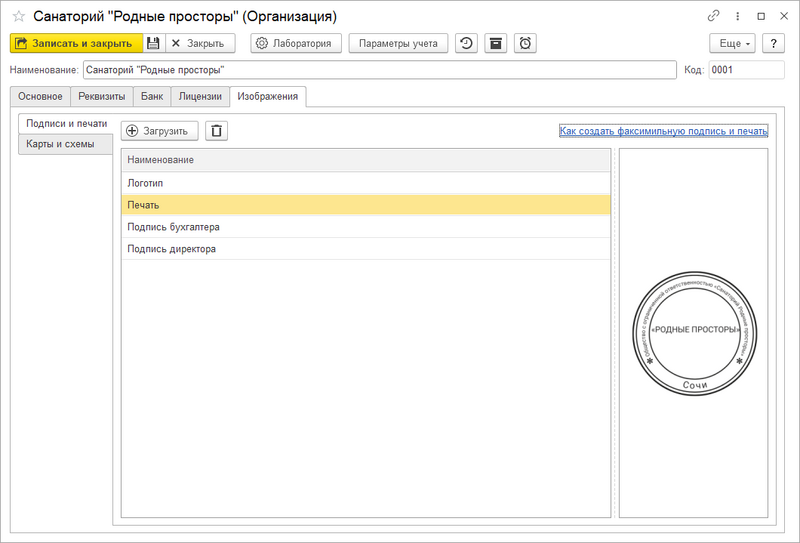
Task: Open help with question mark button
Action: point(773,43)
